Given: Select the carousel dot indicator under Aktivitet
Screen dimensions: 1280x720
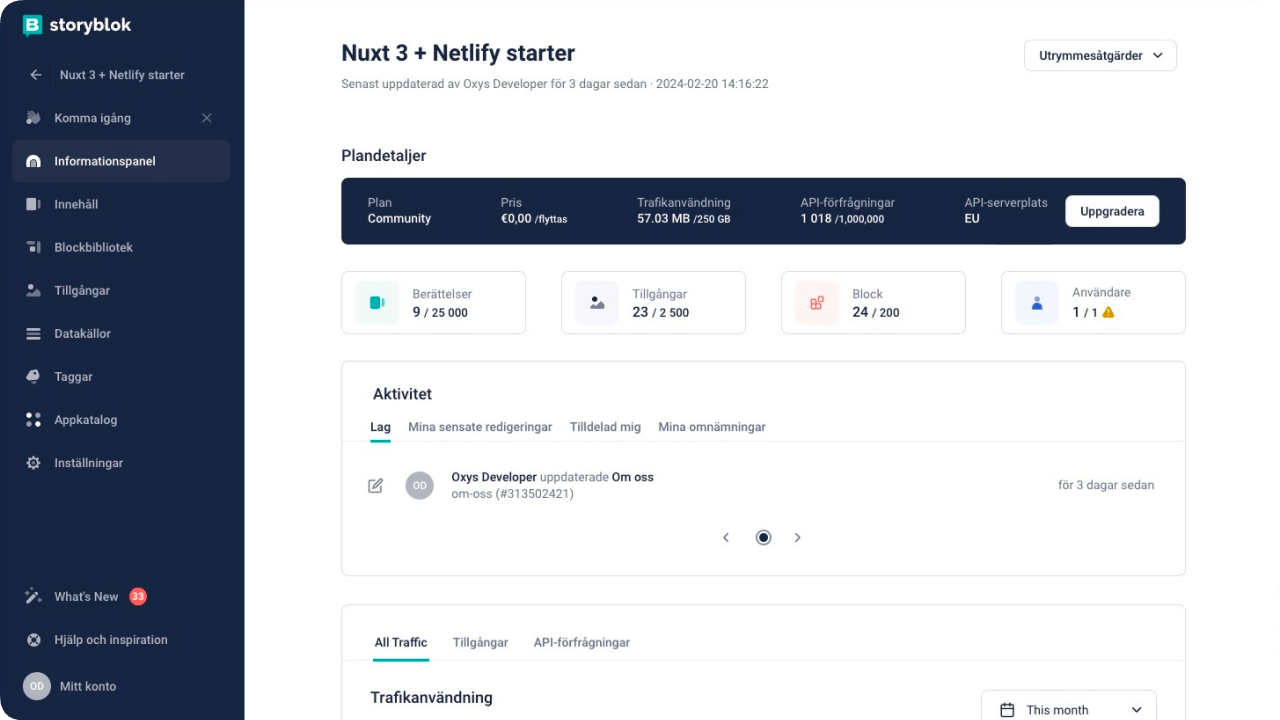Looking at the screenshot, I should pos(763,537).
